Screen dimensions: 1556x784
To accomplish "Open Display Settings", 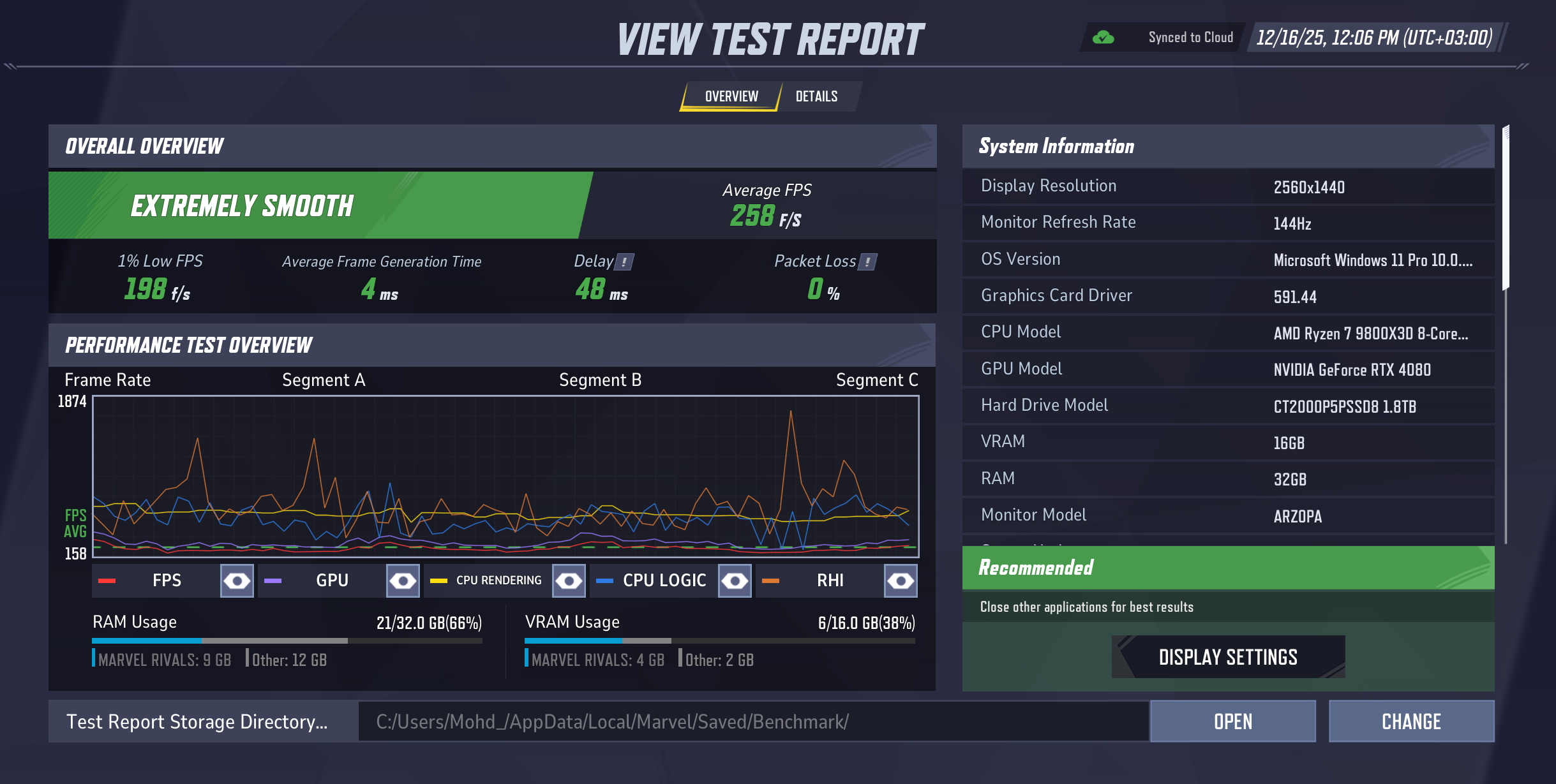I will pos(1228,656).
